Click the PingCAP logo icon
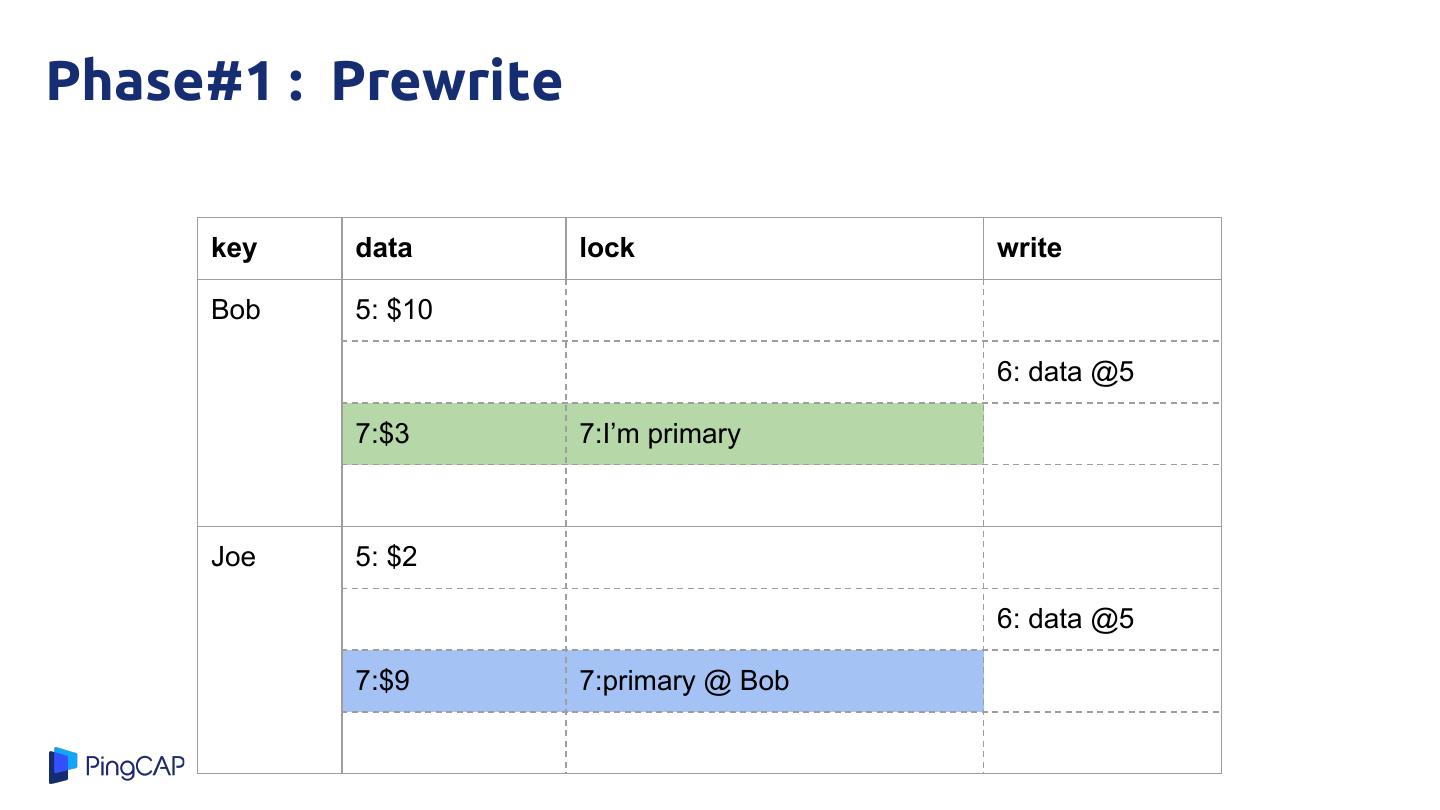Screen dimensions: 1440x810 (x=62, y=765)
